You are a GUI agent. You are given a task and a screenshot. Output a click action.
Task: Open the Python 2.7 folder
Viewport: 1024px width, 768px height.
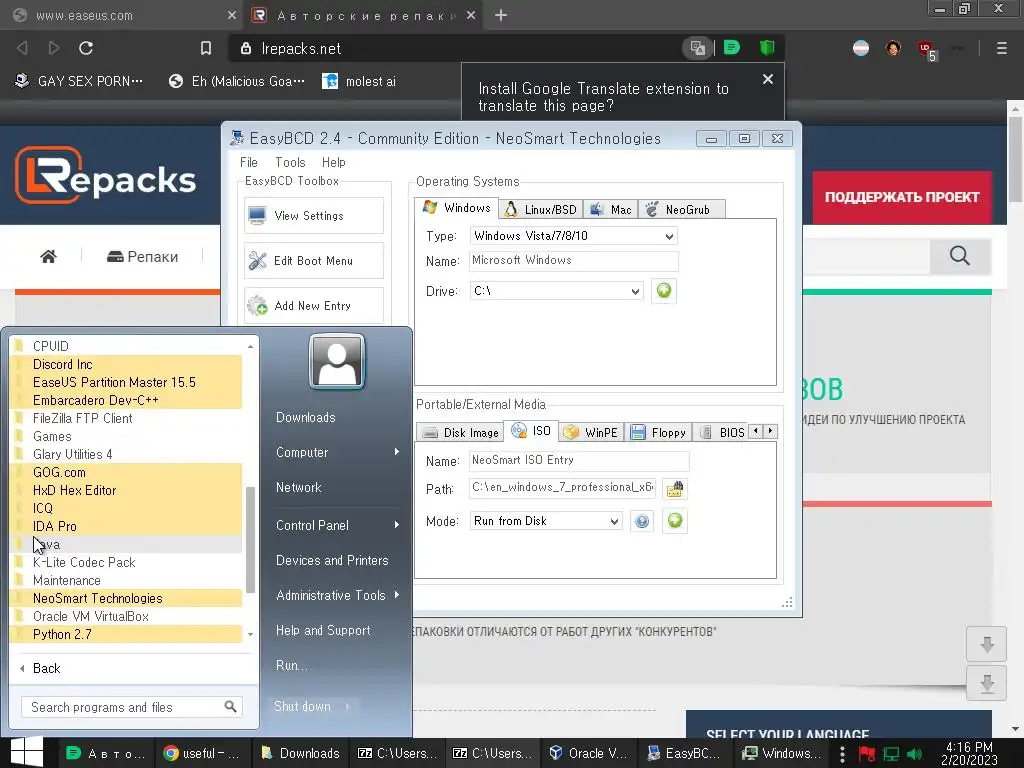pyautogui.click(x=127, y=634)
